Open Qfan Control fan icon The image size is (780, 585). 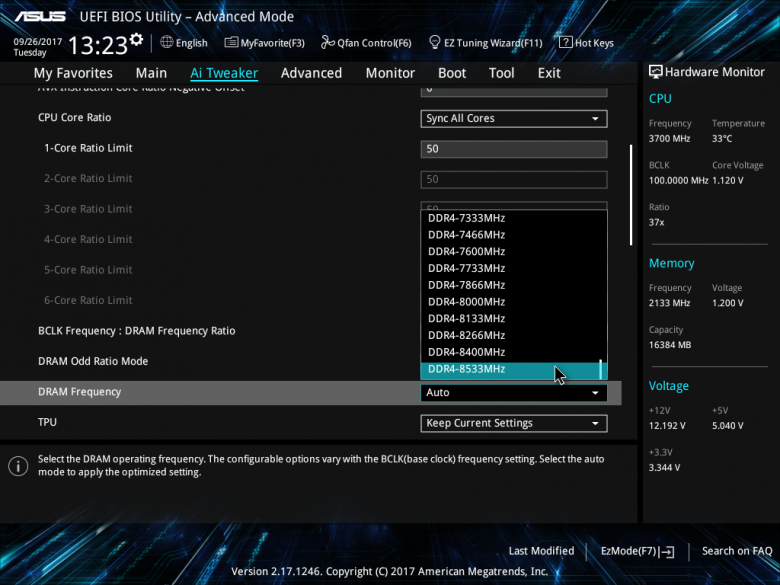coord(327,42)
